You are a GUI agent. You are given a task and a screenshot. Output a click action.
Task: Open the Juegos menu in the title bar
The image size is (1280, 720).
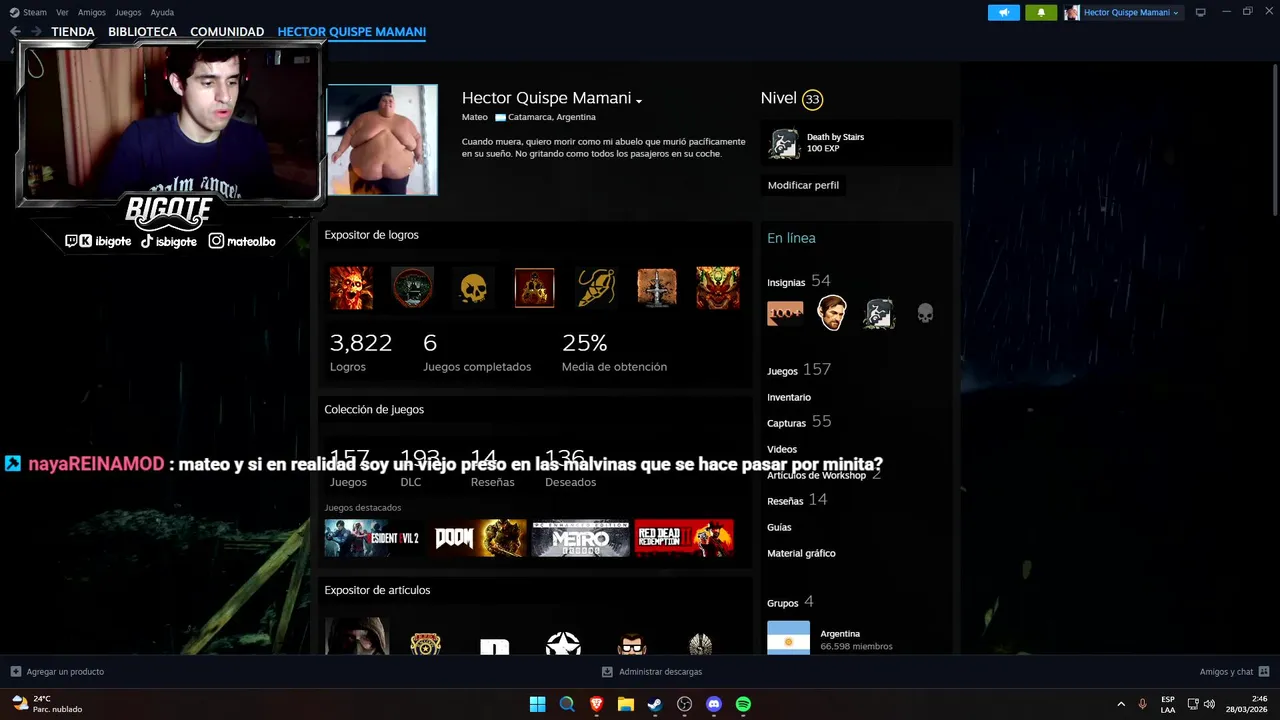(128, 12)
